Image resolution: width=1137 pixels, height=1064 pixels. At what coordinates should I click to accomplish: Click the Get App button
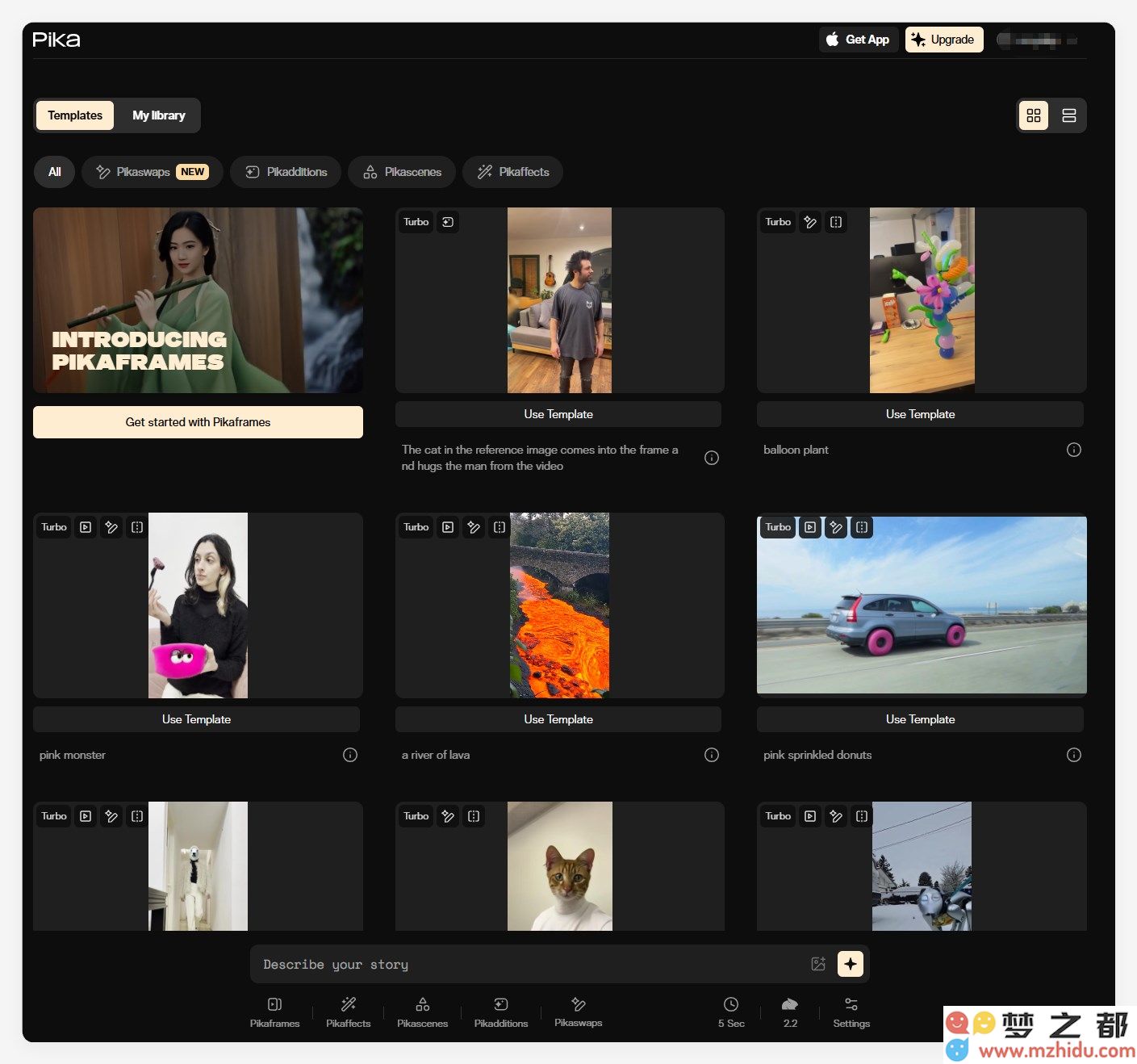pyautogui.click(x=859, y=40)
